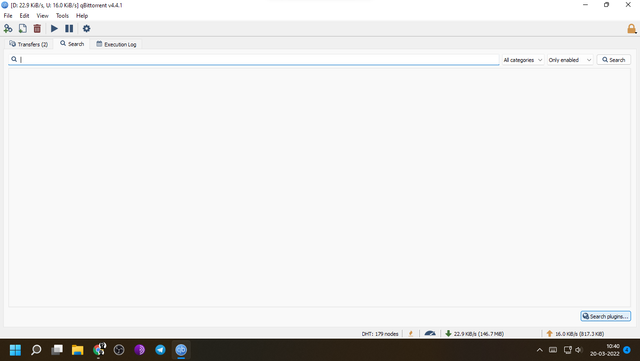Click the Add torrent link toolbar icon
This screenshot has height=361, width=640.
pos(8,29)
